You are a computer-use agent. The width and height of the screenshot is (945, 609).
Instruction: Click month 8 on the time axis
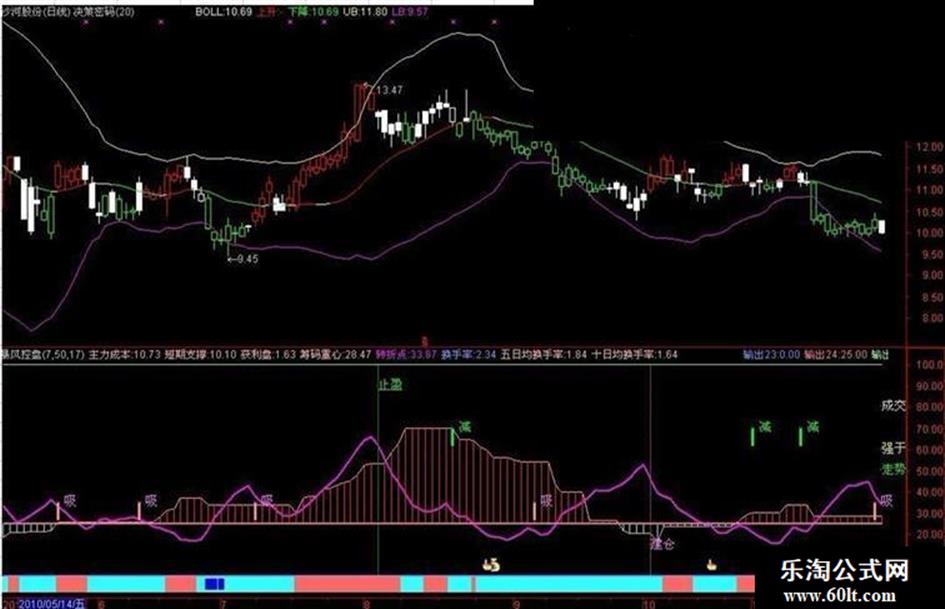click(366, 604)
